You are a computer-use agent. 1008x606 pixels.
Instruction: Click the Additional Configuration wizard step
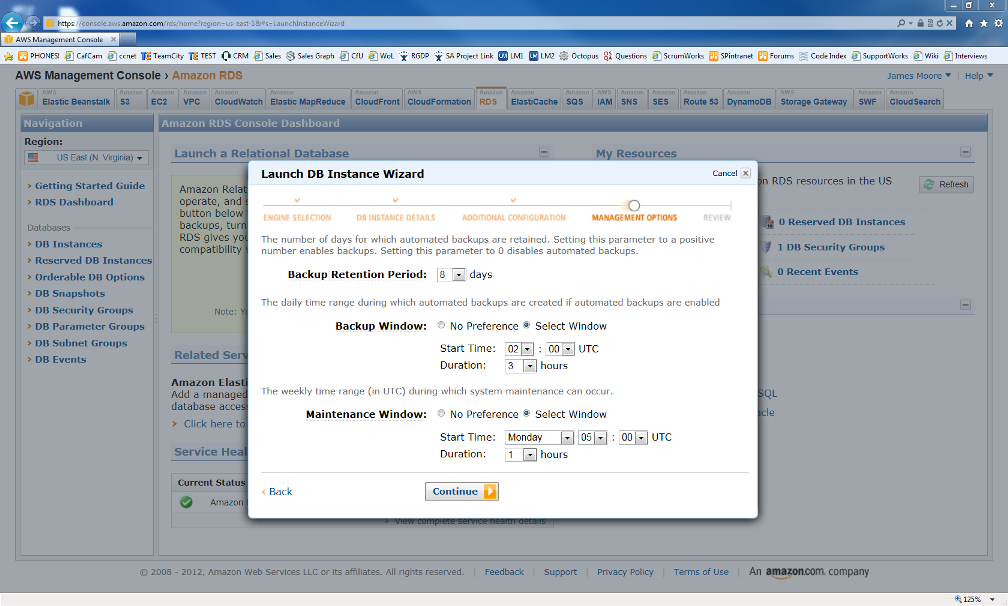(514, 217)
